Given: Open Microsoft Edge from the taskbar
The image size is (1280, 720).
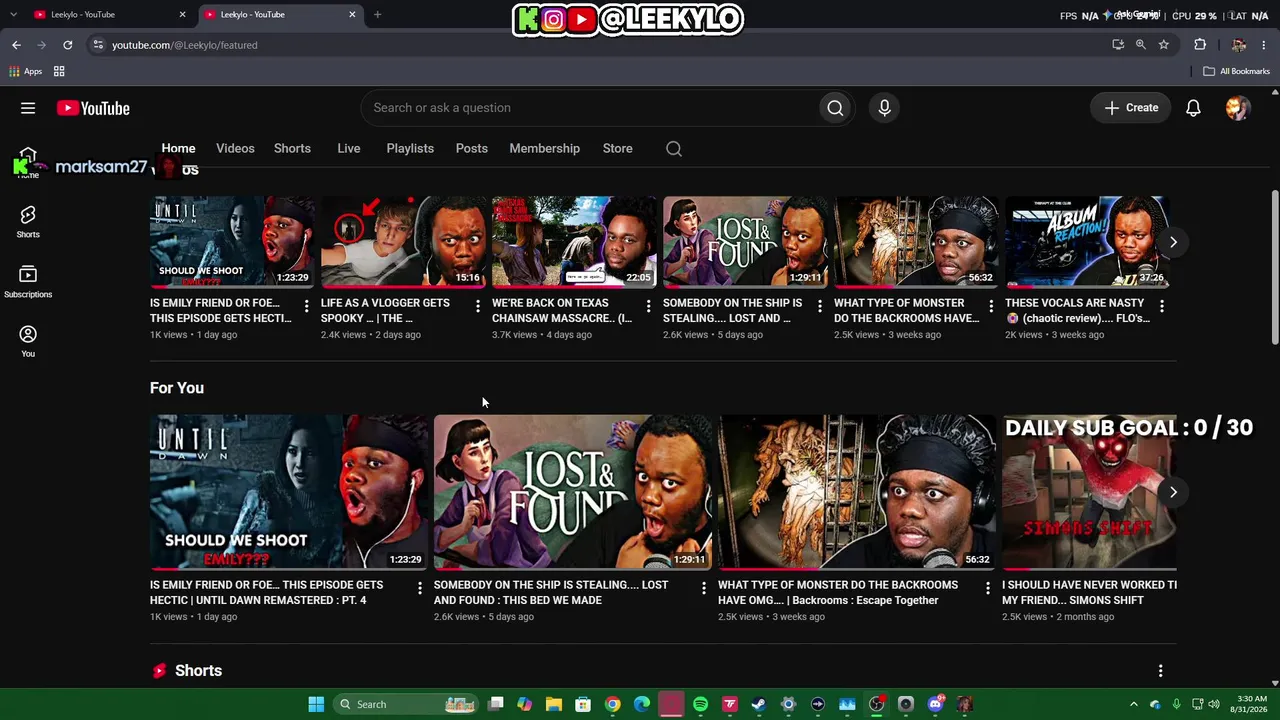Looking at the screenshot, I should pos(642,704).
